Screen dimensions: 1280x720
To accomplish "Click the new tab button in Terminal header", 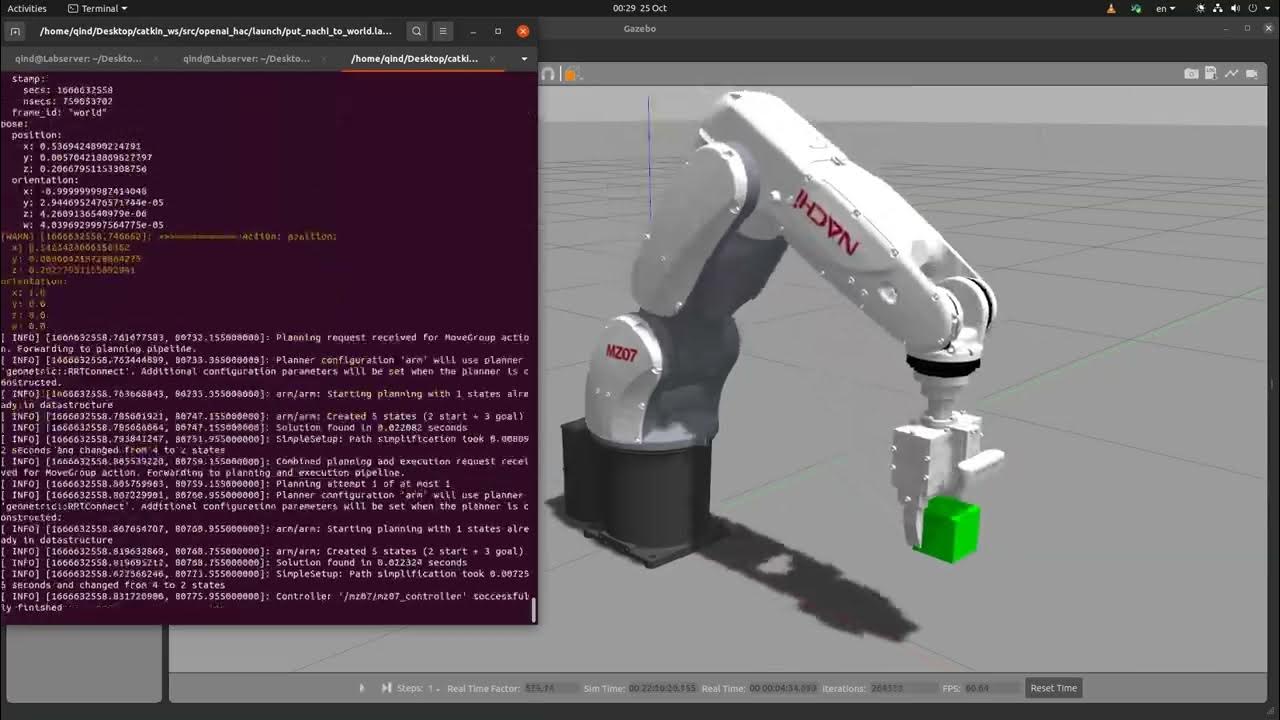I will (15, 31).
